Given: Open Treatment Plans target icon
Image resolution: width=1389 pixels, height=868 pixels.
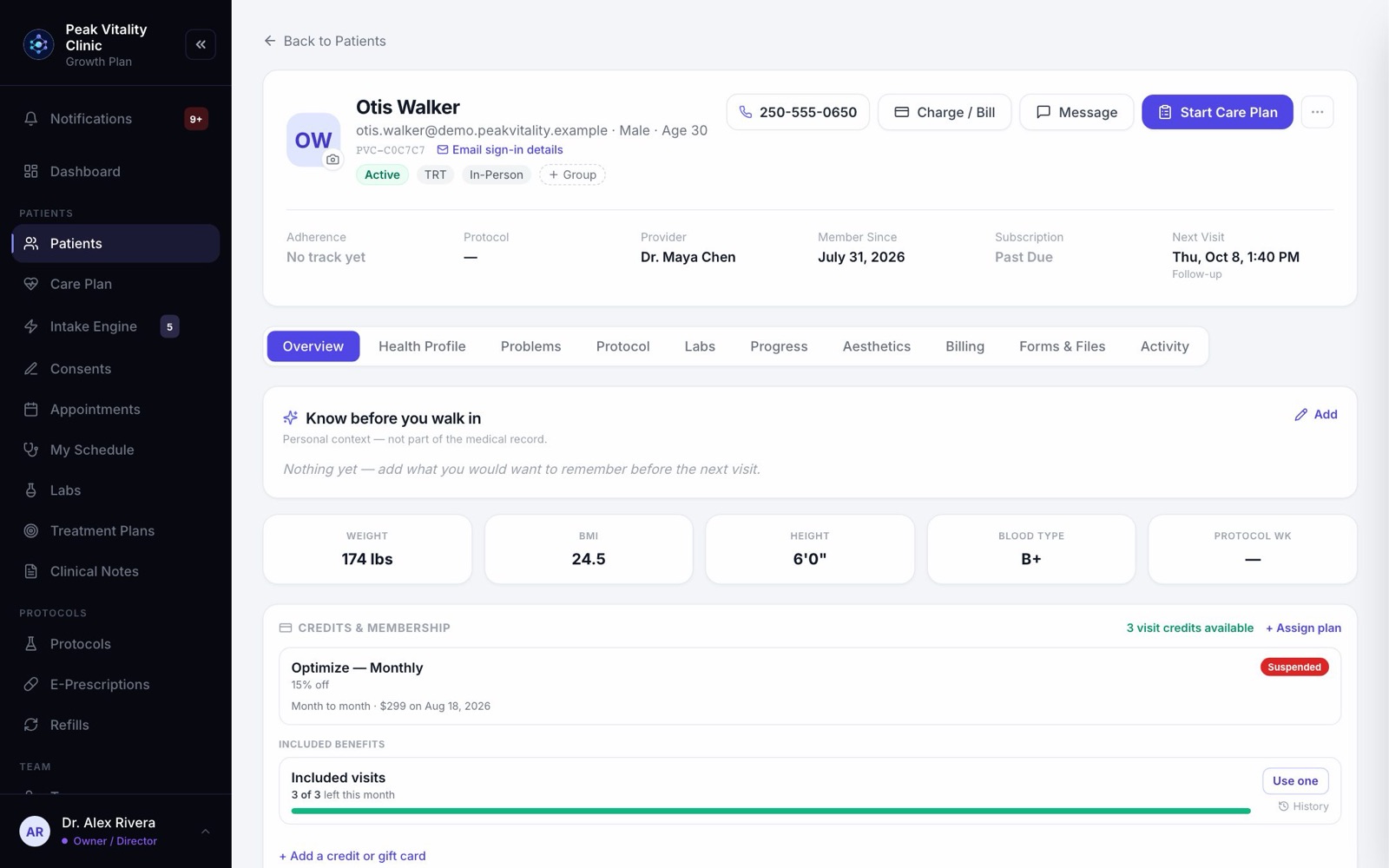Looking at the screenshot, I should click(x=31, y=530).
